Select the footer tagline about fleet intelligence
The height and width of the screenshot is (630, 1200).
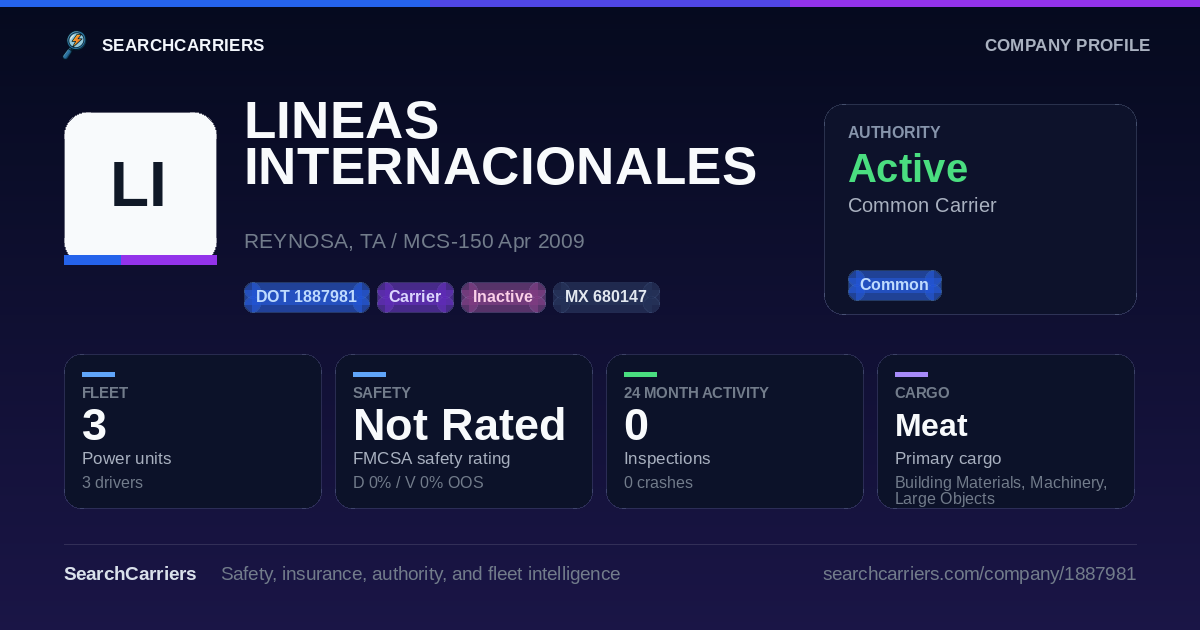pyautogui.click(x=420, y=574)
